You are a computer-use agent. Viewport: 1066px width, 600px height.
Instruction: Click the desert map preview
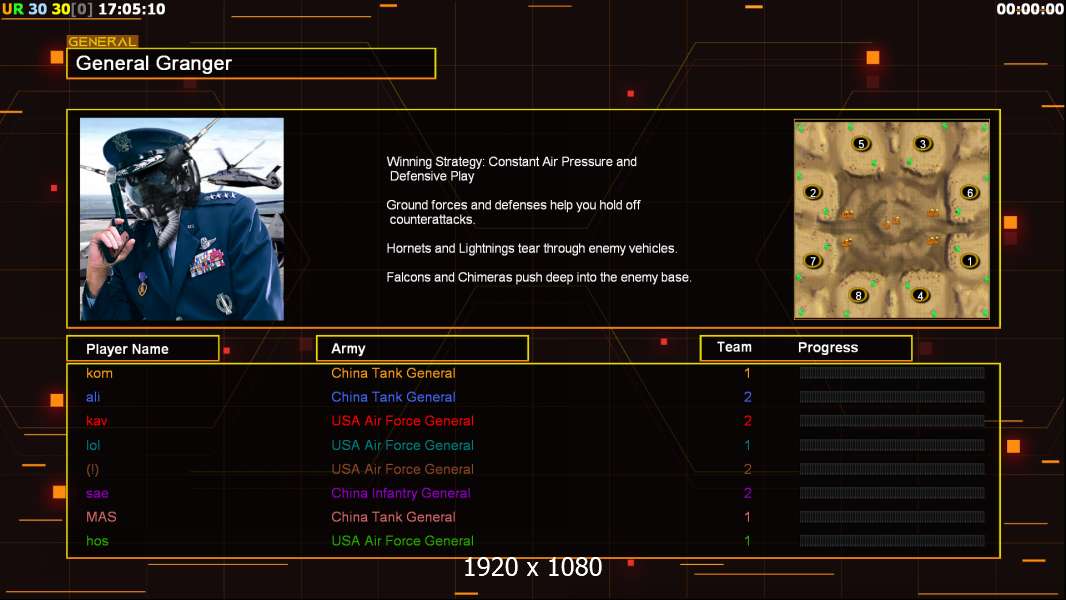coord(892,219)
